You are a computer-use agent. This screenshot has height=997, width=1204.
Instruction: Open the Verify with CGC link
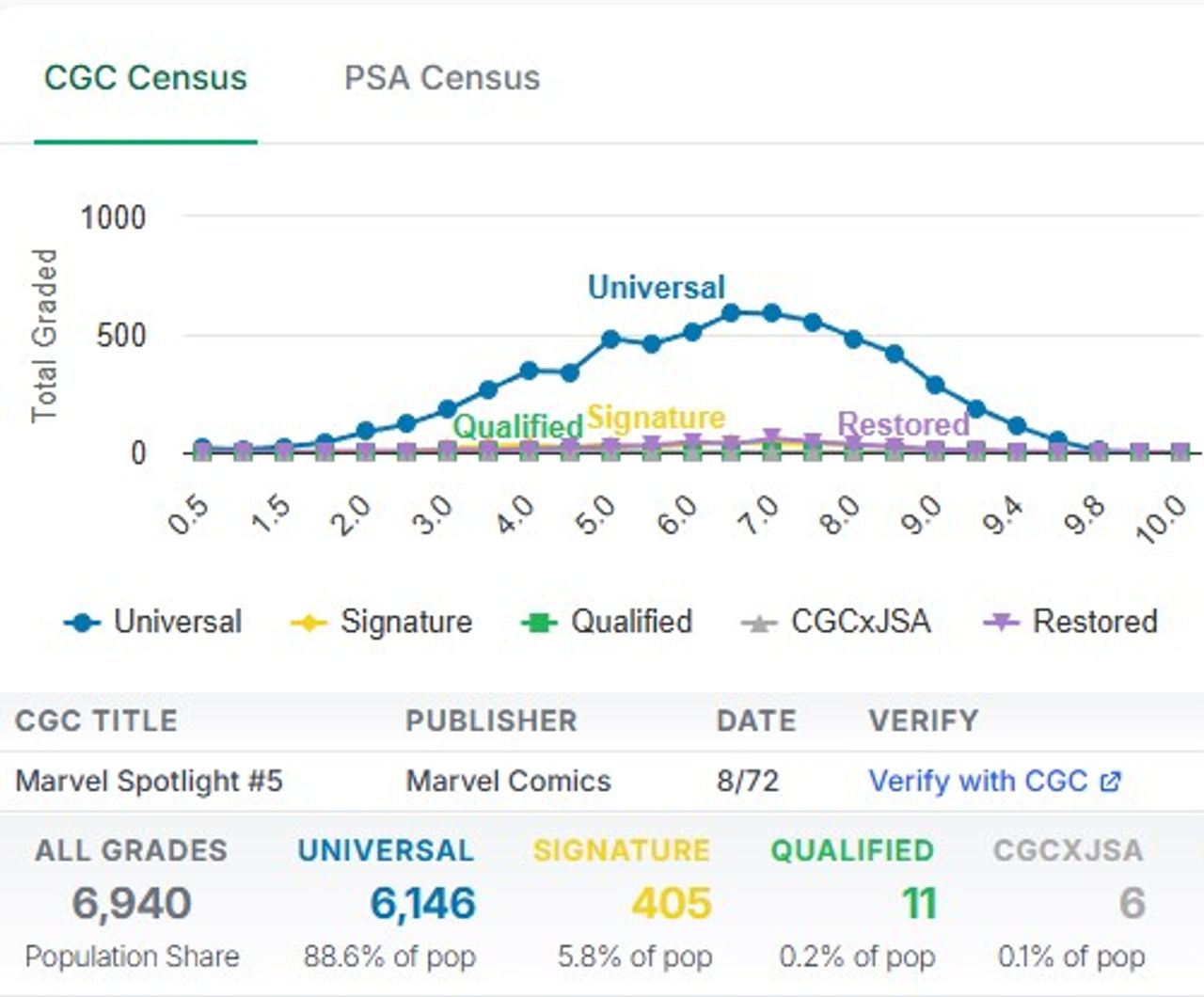click(977, 781)
